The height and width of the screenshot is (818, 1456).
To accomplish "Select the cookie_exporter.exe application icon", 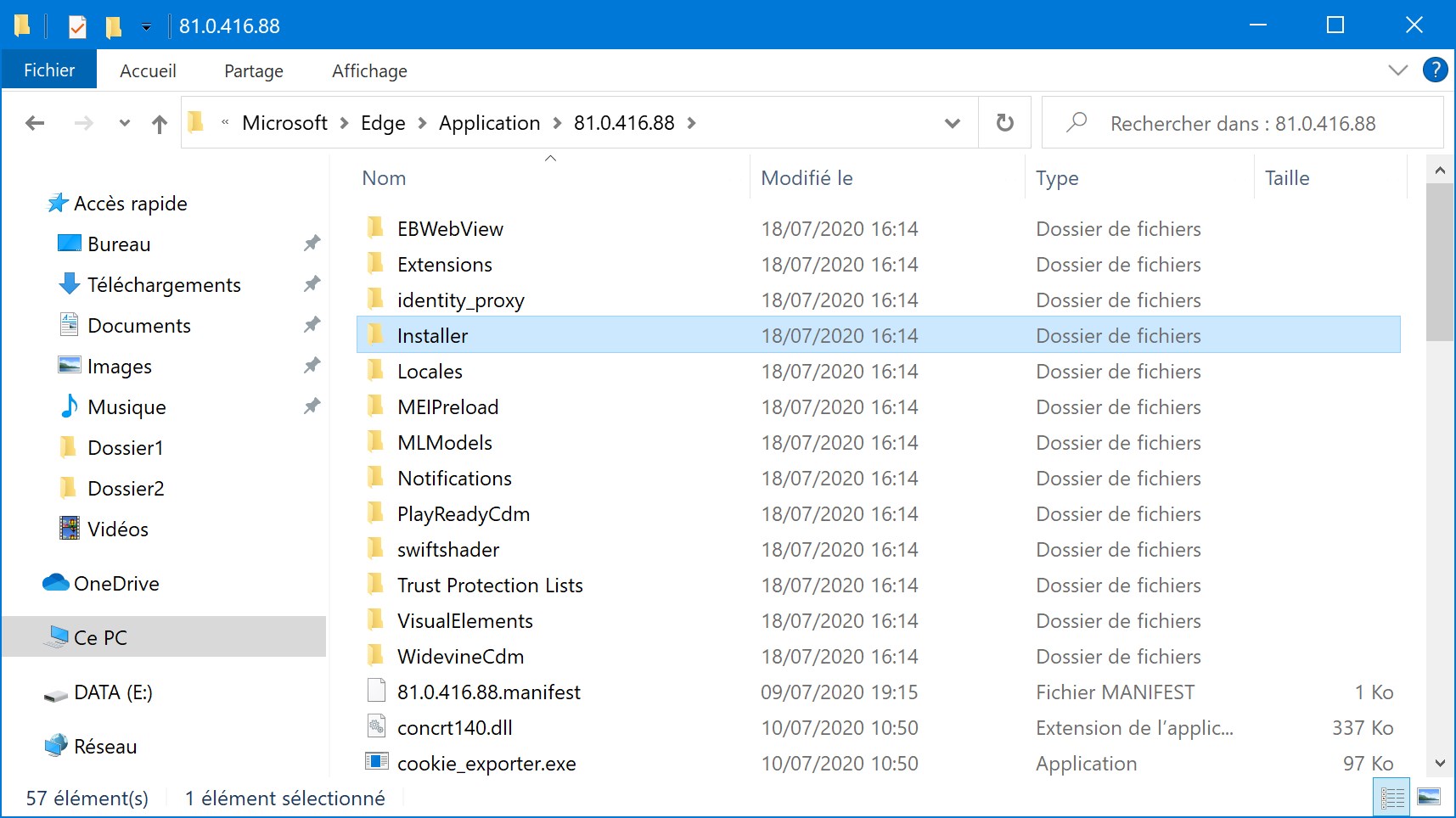I will 376,761.
